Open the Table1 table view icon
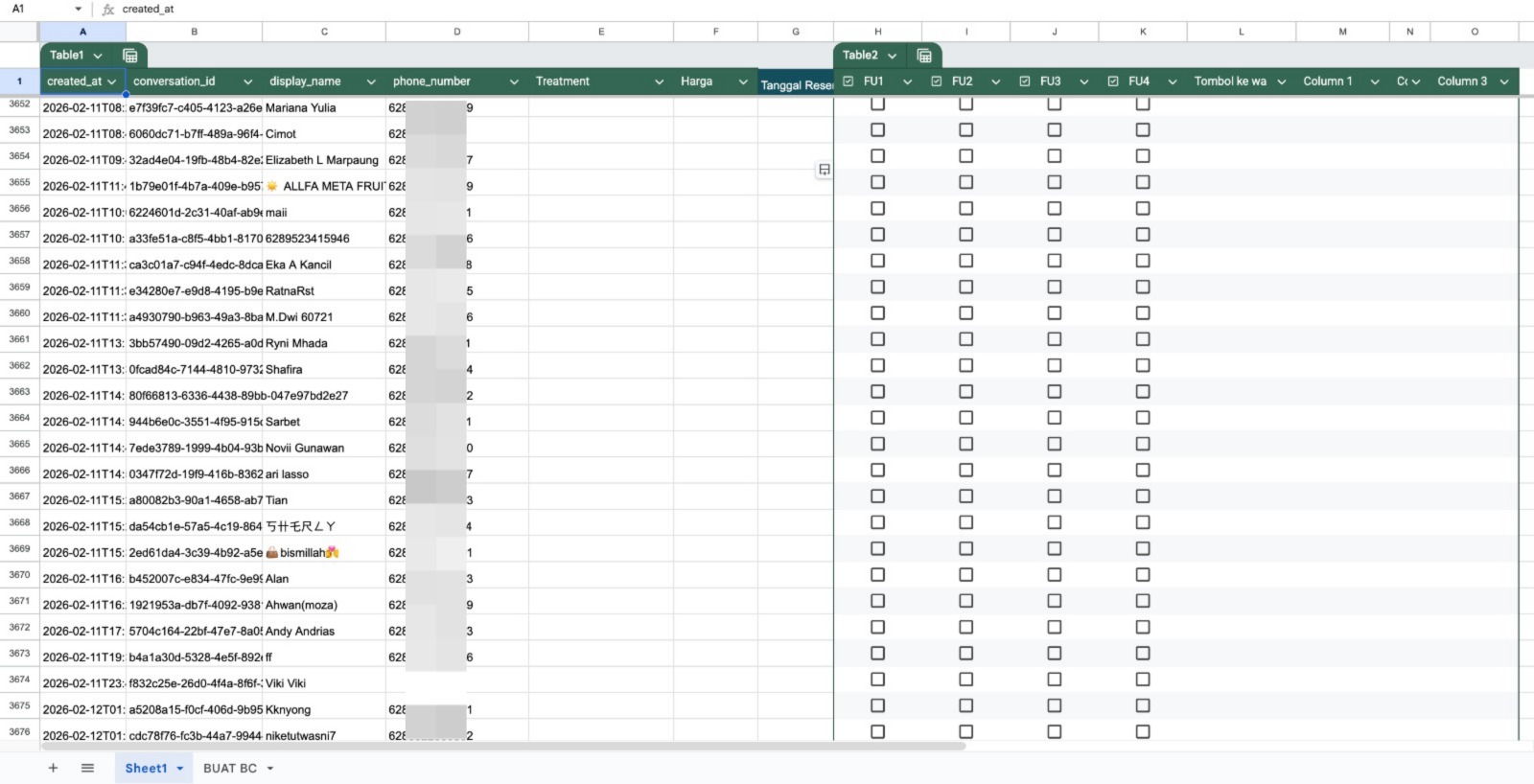1534x784 pixels. tap(130, 56)
